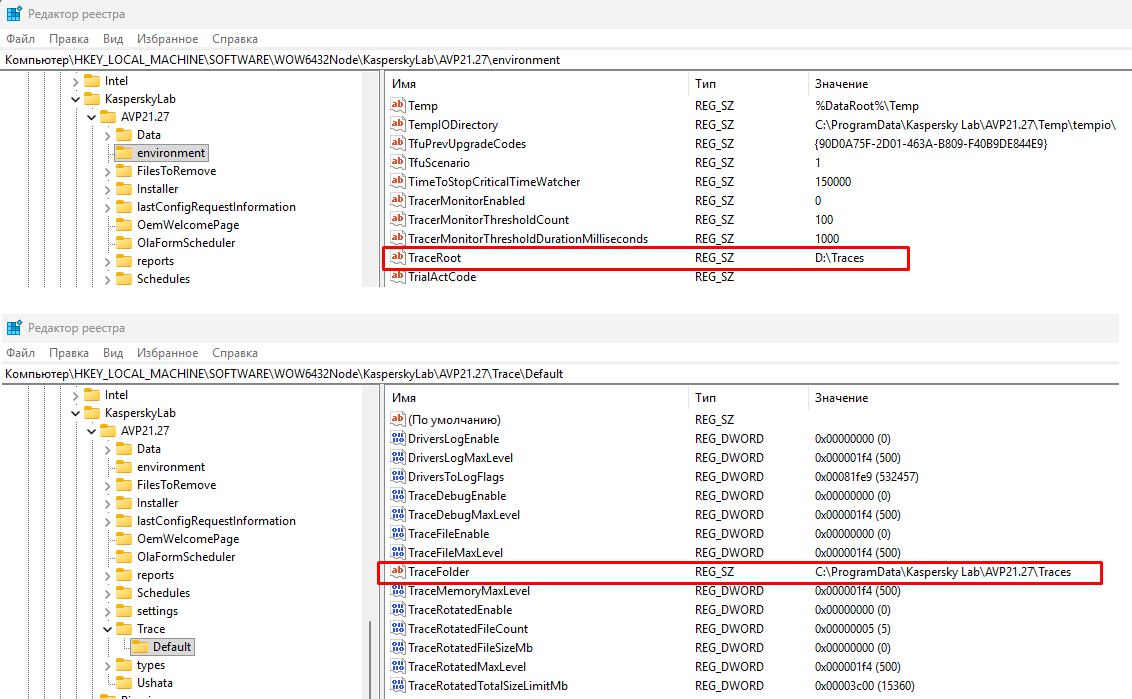Viewport: 1132px width, 699px height.
Task: Select the KasperskyLab folder icon in lower window
Action: coord(92,412)
